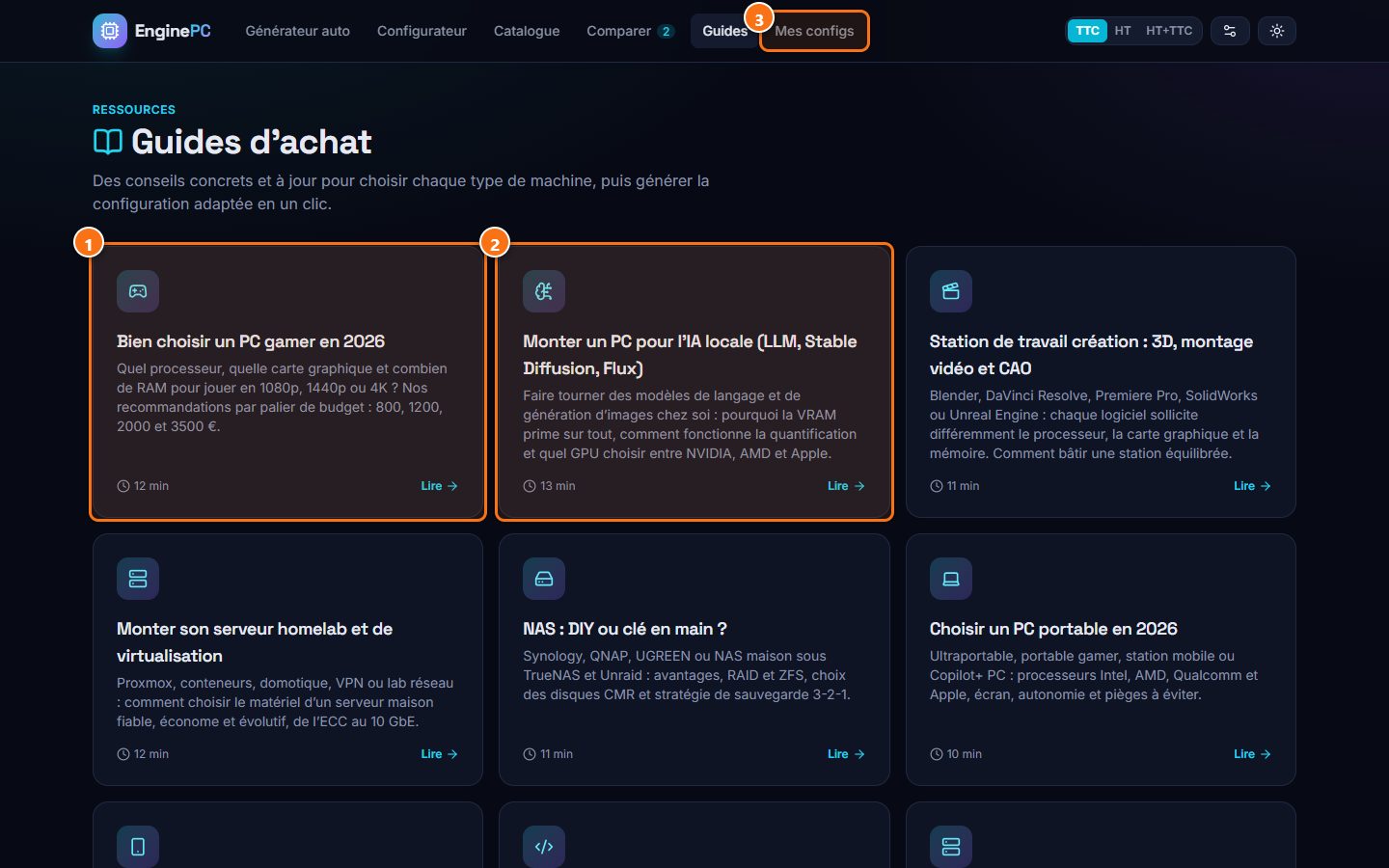Click Lire on Station de travail création guide
The image size is (1389, 868).
(x=1252, y=486)
